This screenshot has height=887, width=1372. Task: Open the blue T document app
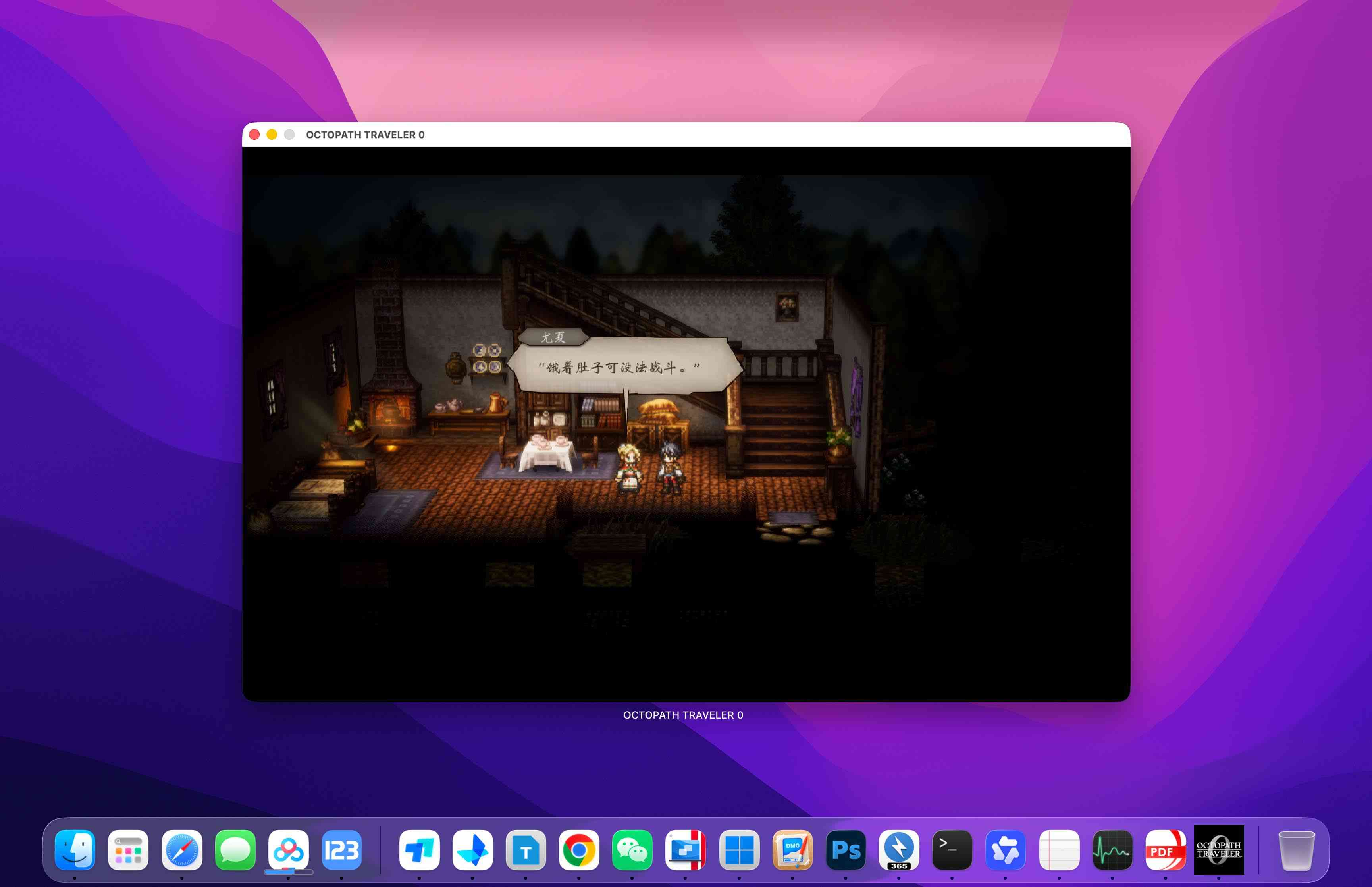[x=526, y=850]
